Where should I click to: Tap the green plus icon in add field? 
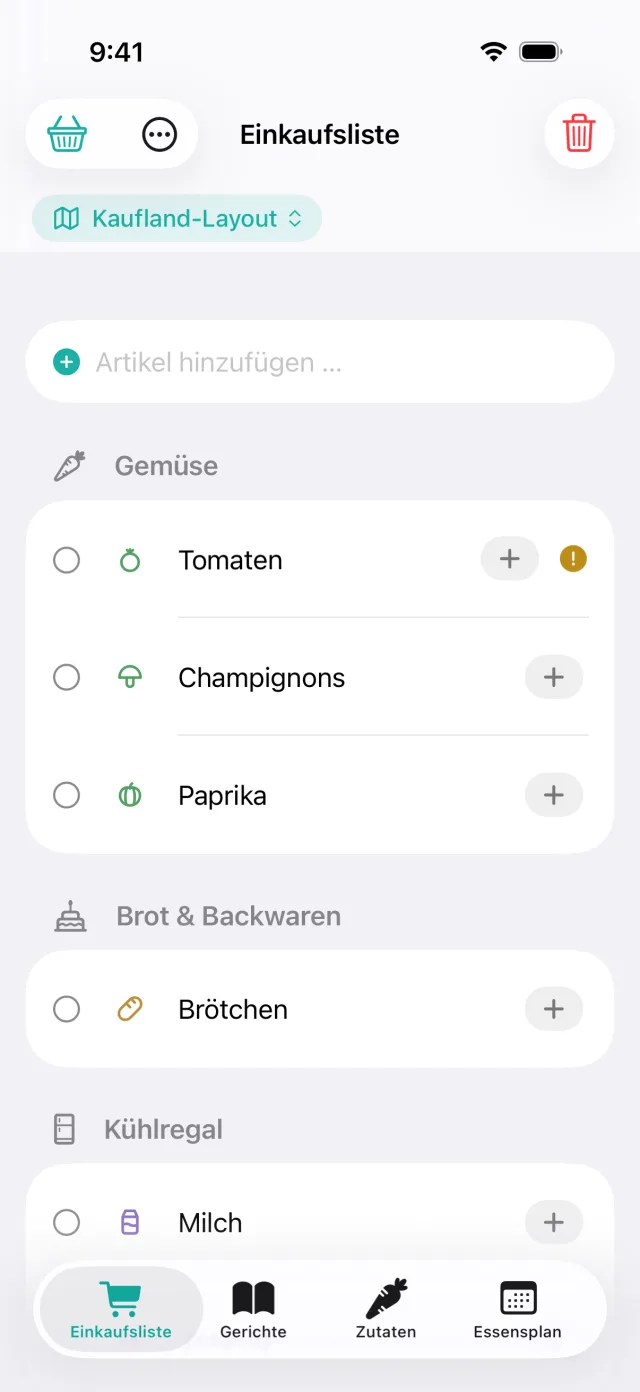[x=66, y=362]
